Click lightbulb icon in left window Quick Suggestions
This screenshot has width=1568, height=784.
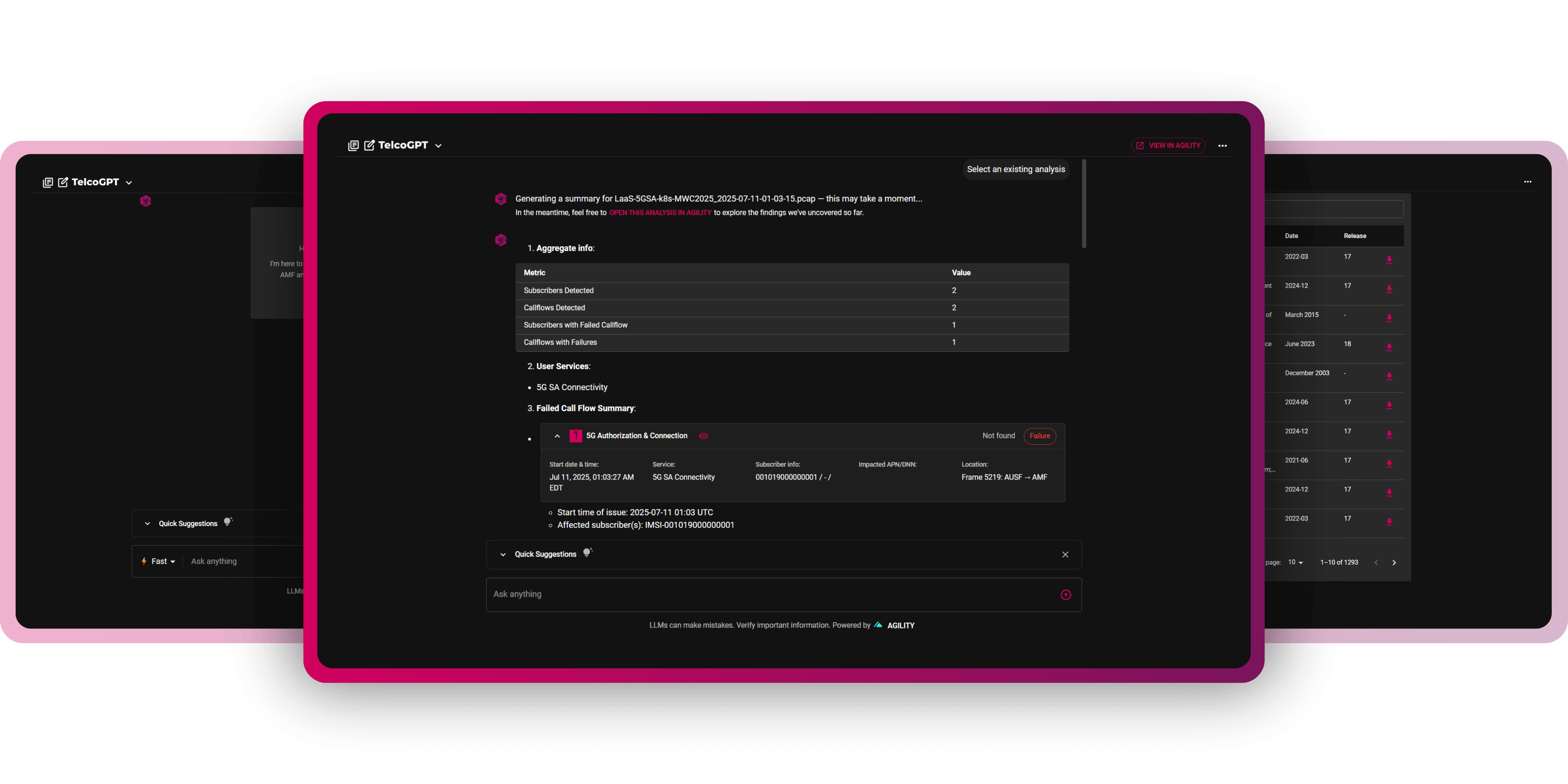click(x=228, y=522)
